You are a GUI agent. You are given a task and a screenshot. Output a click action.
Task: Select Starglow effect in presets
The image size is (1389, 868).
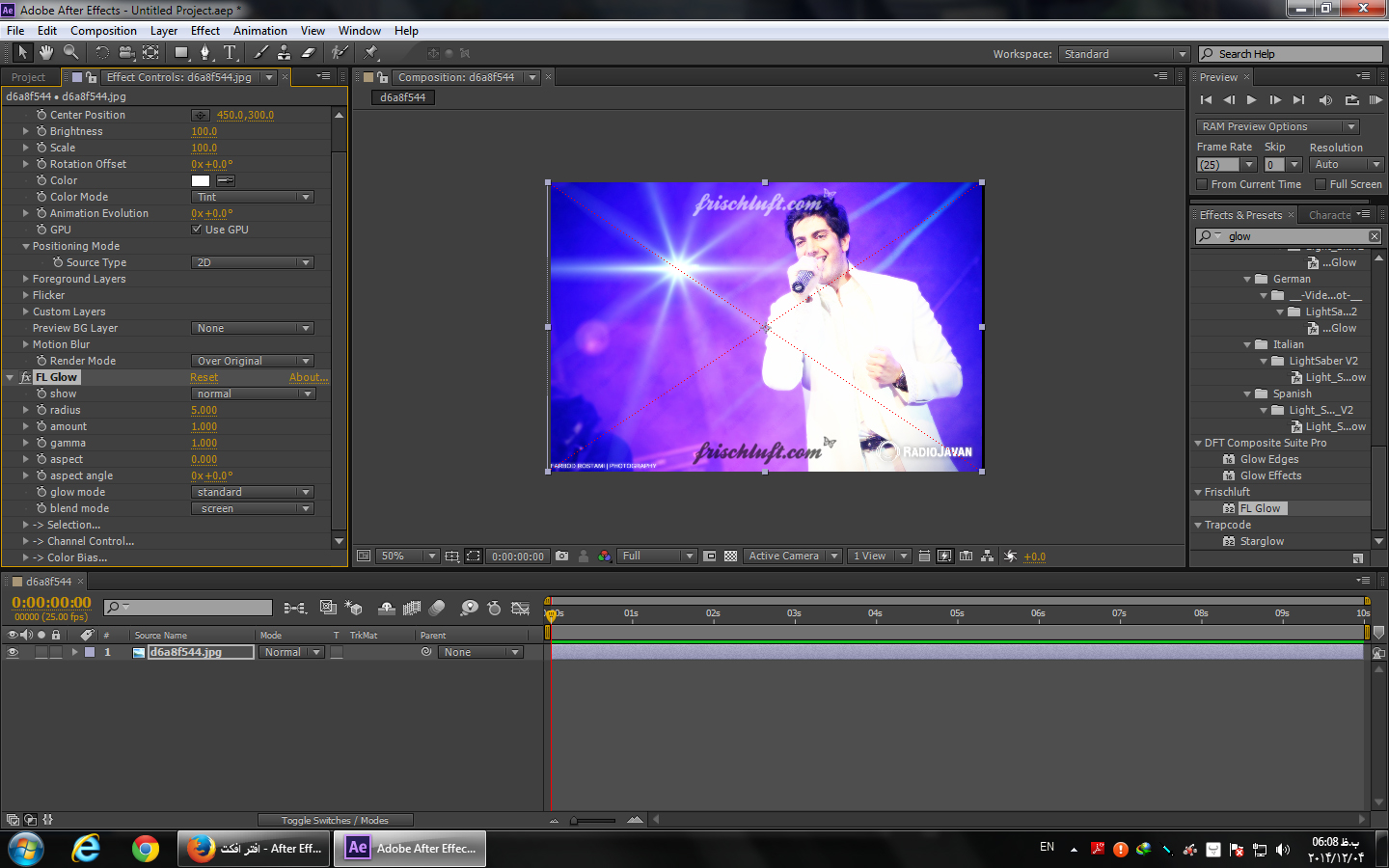1262,541
